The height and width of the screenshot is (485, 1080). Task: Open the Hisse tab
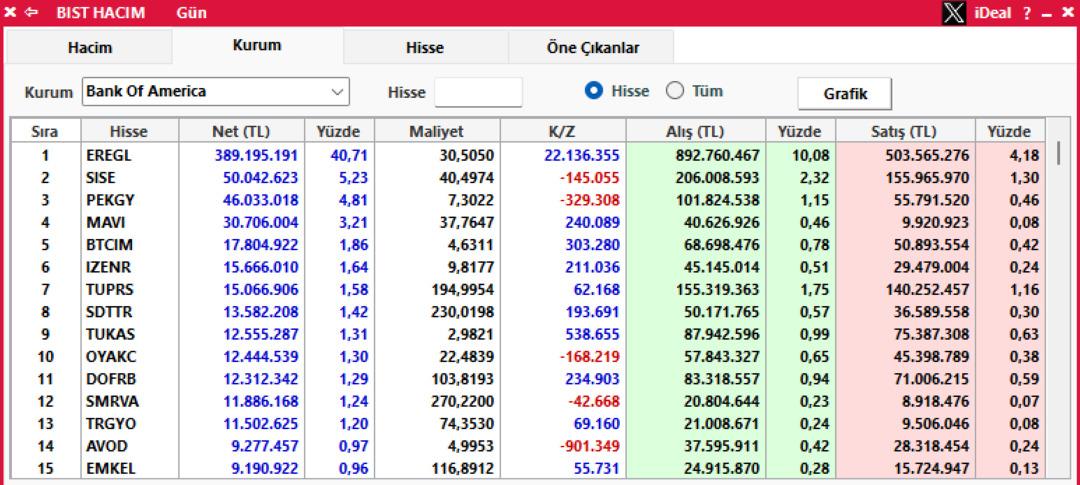425,48
